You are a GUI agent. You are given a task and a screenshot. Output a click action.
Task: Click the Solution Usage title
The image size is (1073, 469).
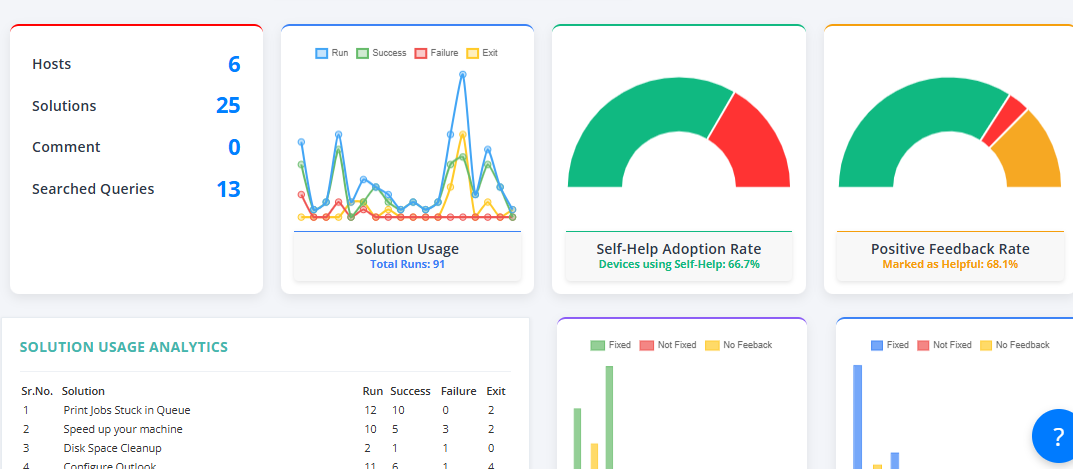click(x=407, y=249)
